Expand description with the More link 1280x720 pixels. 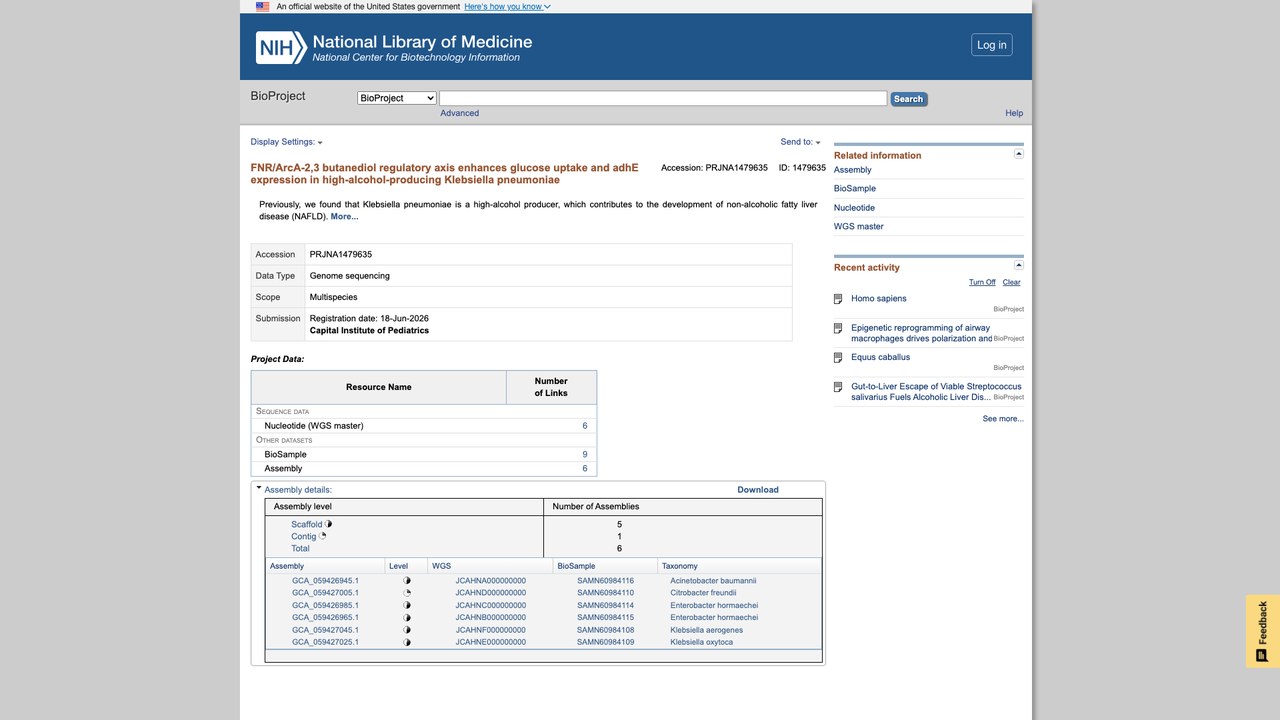pyautogui.click(x=344, y=217)
